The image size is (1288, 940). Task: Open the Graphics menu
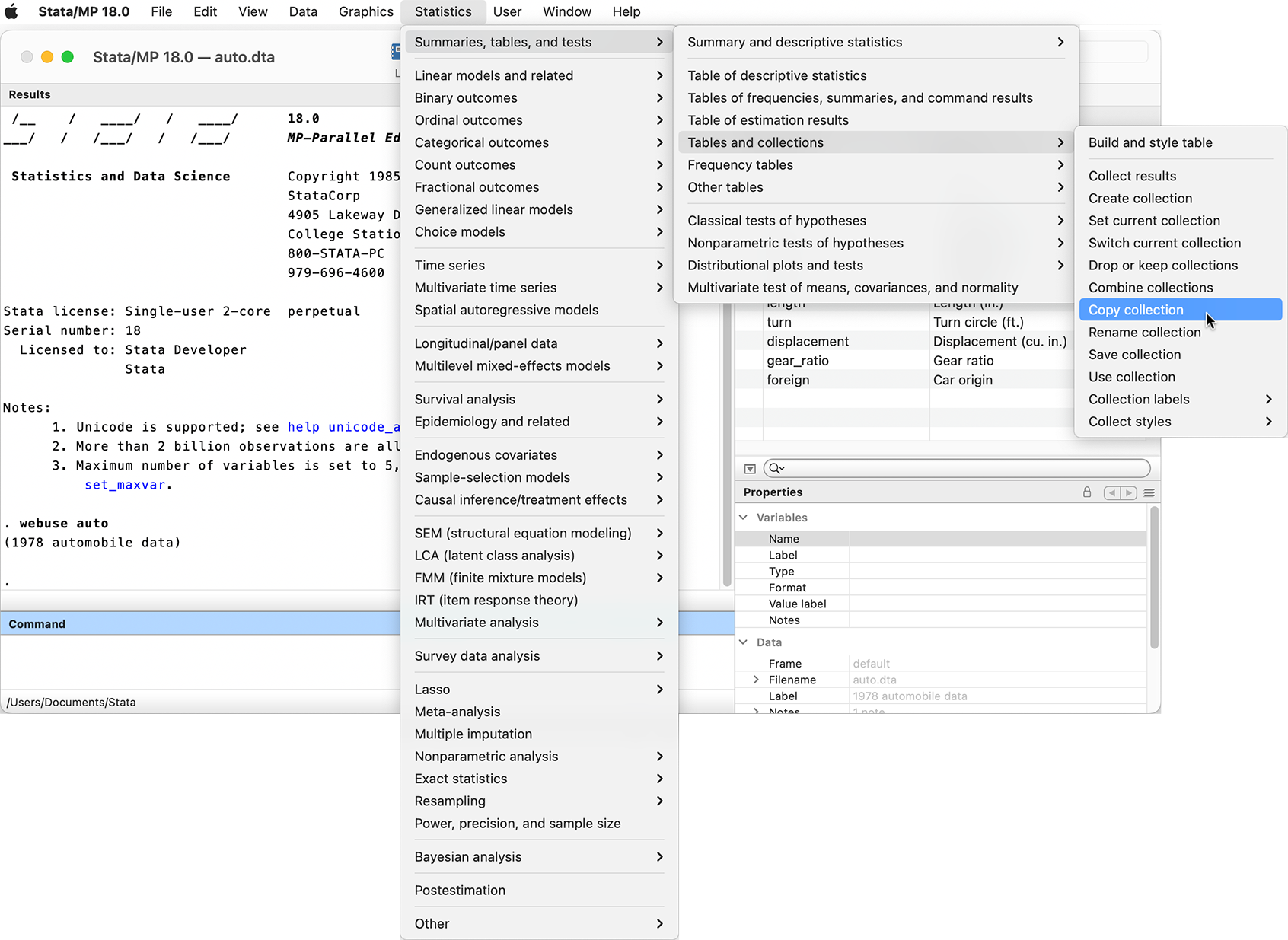click(366, 11)
